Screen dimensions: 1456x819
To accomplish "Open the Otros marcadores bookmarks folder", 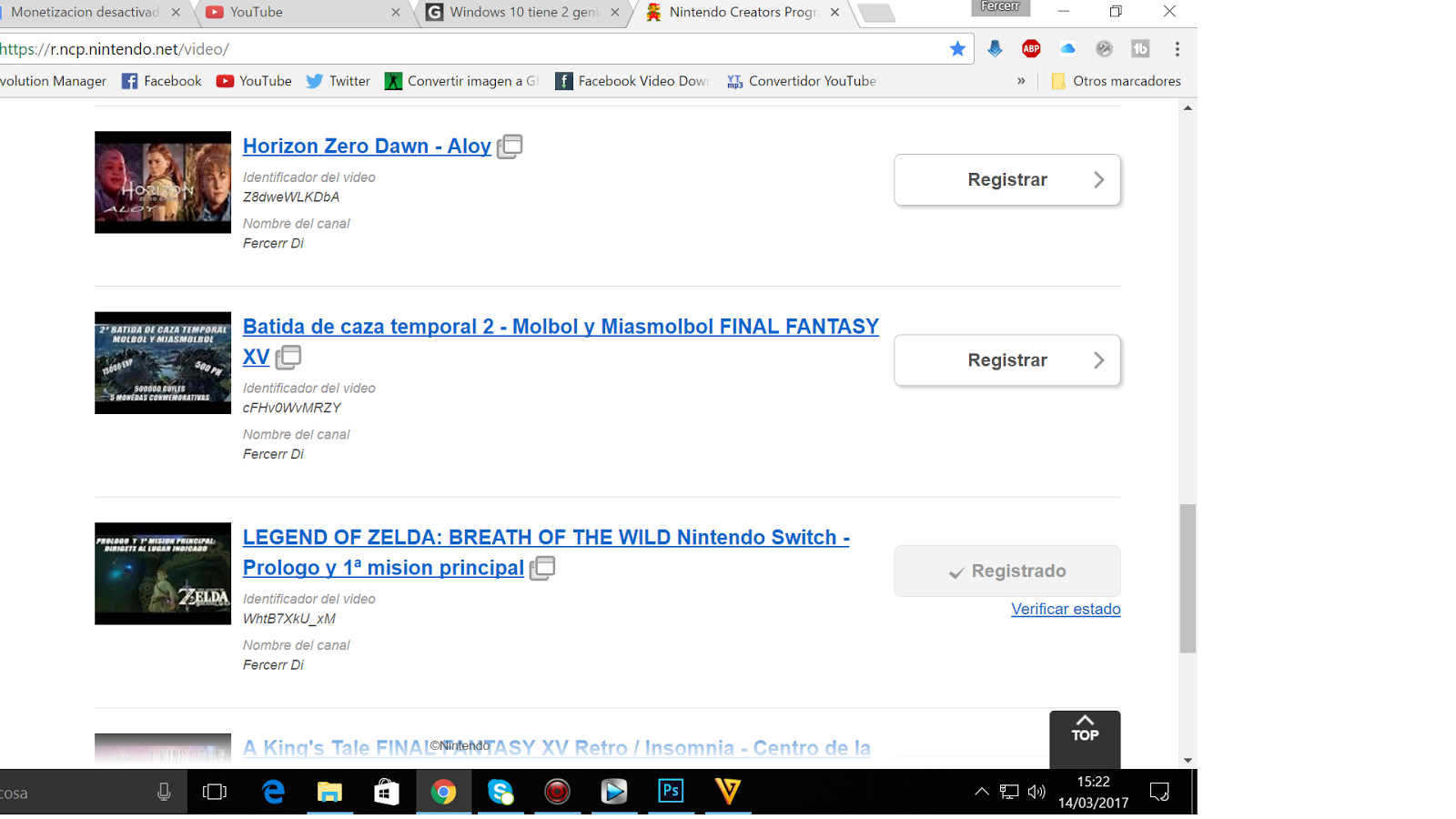I will [x=1116, y=81].
